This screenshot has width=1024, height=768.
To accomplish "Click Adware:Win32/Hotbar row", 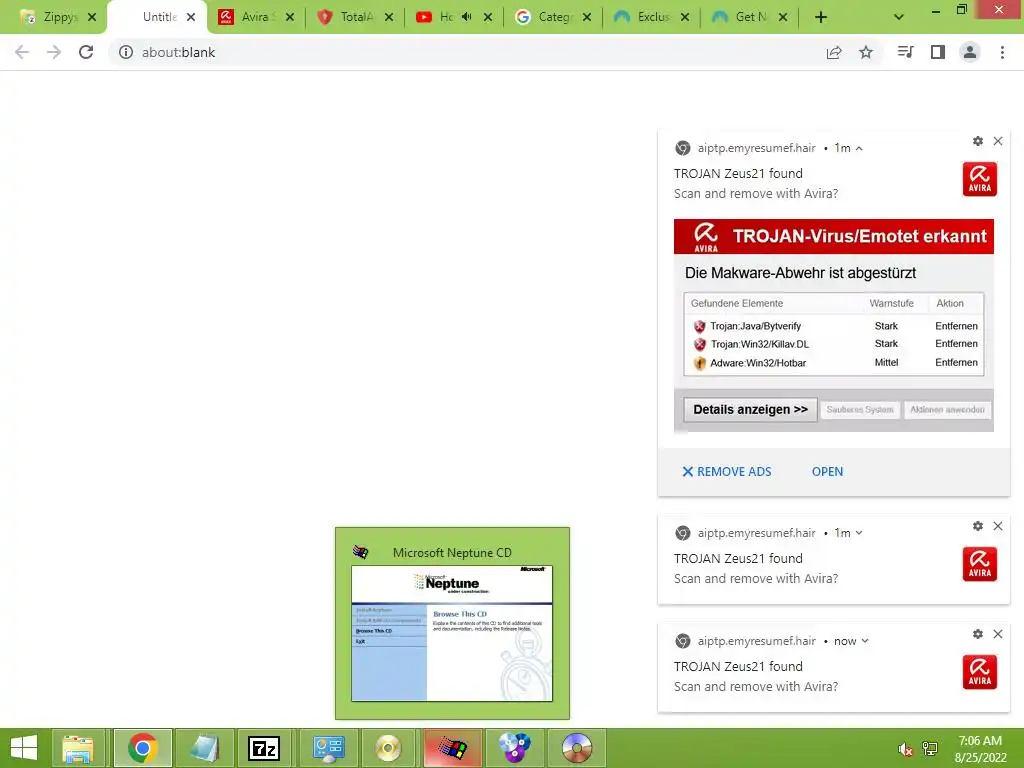I will click(x=834, y=362).
